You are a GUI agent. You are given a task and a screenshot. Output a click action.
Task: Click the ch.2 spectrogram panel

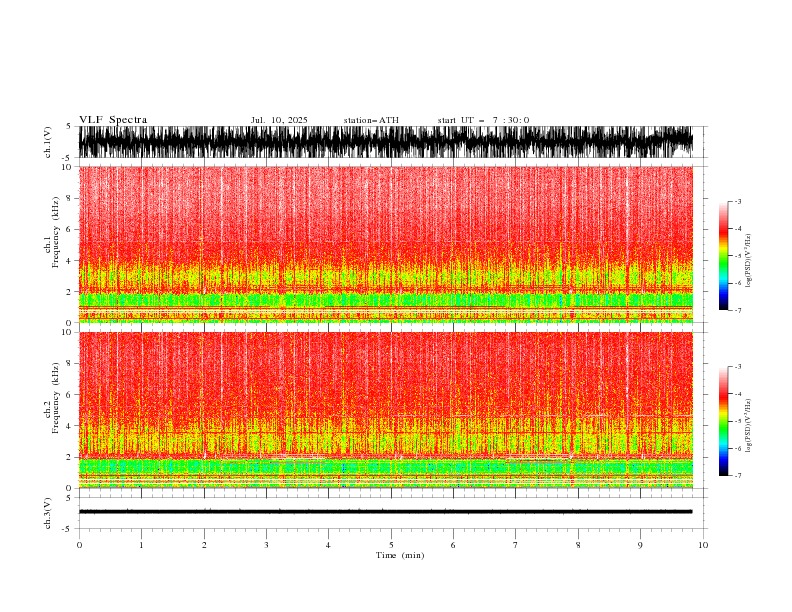[x=386, y=410]
